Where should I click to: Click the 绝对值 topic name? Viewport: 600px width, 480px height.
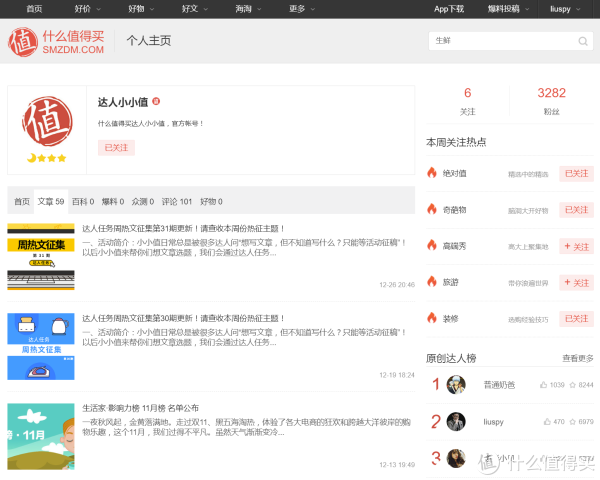click(455, 173)
